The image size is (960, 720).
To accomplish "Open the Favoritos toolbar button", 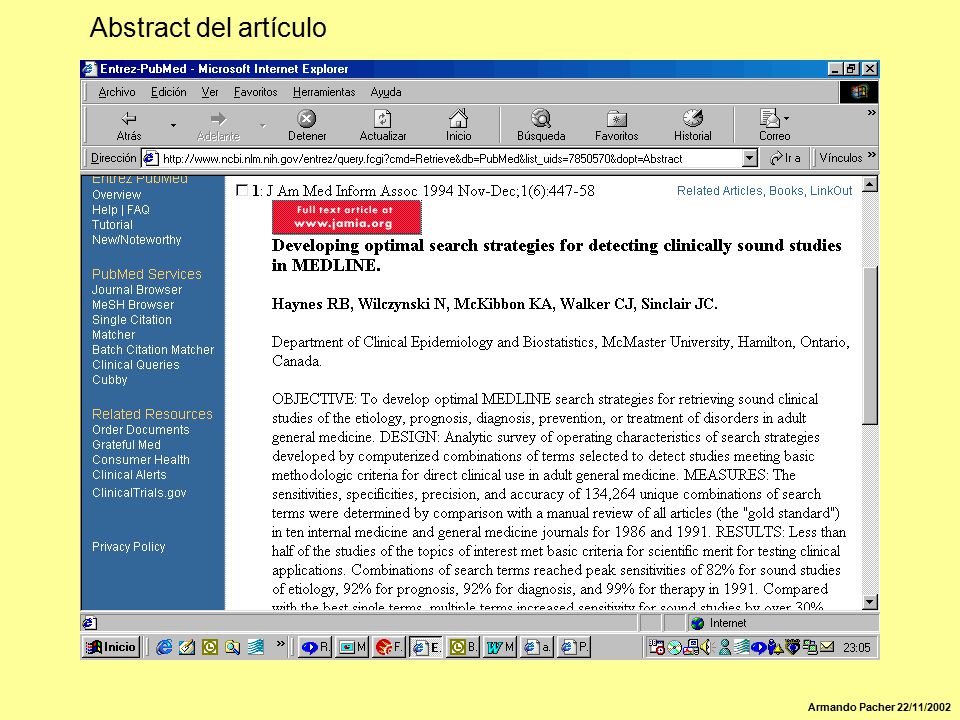I will [617, 126].
